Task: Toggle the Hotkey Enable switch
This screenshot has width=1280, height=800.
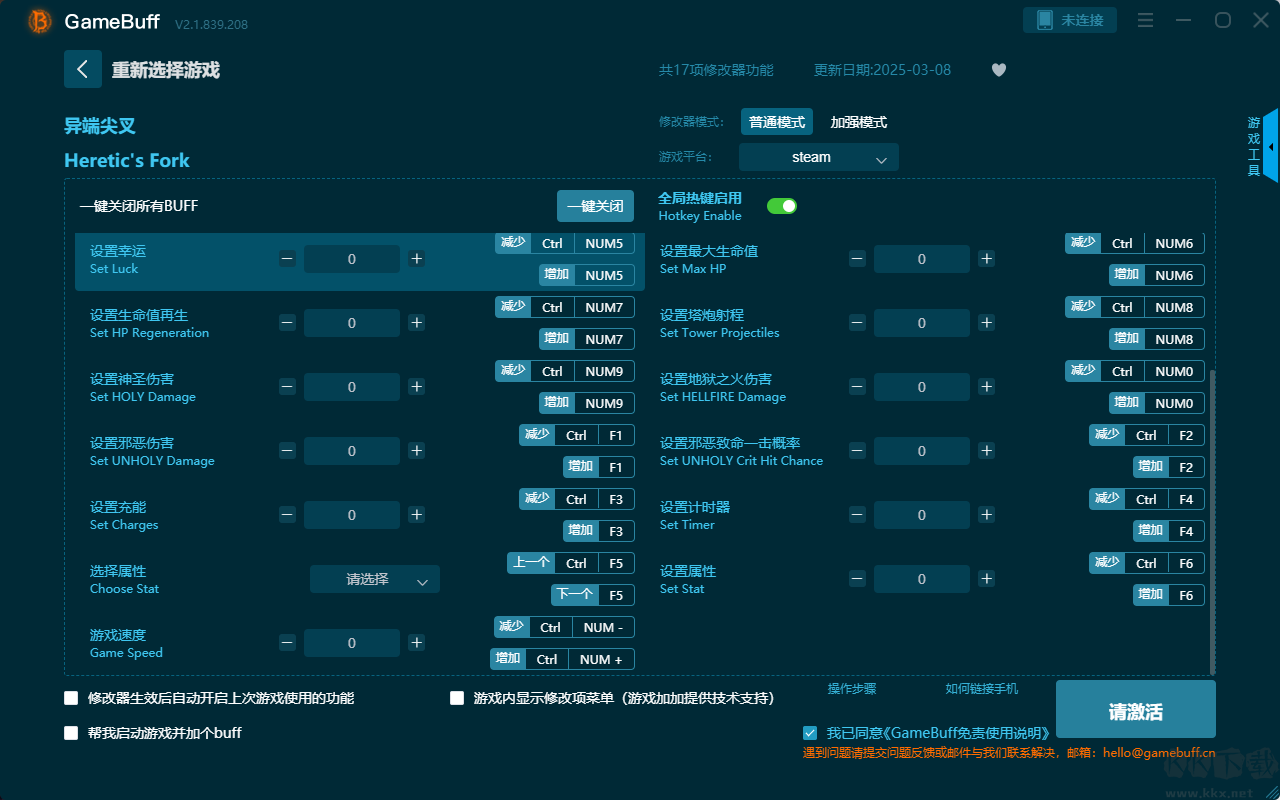Action: coord(782,206)
